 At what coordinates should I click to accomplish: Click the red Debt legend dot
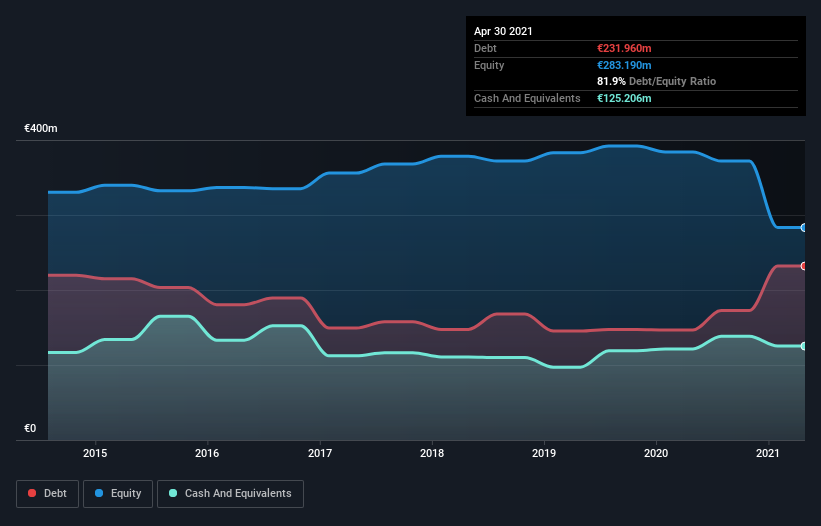(x=32, y=493)
